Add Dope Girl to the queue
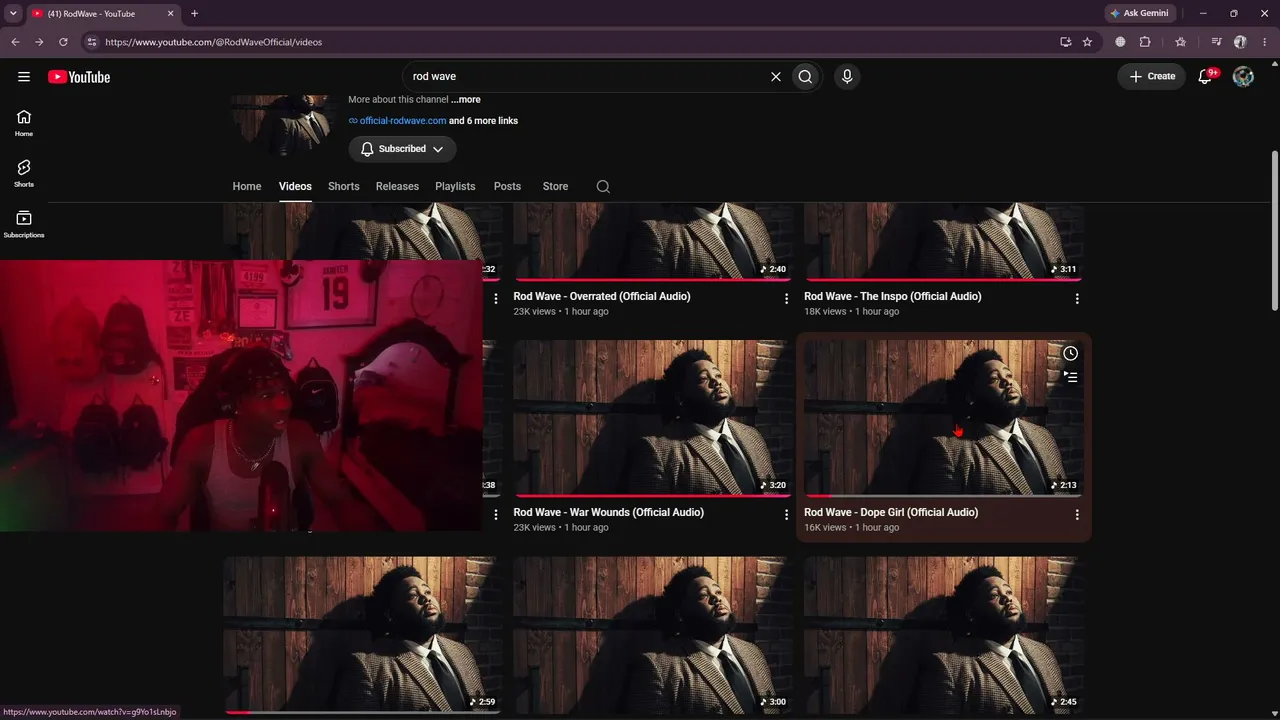 1070,377
